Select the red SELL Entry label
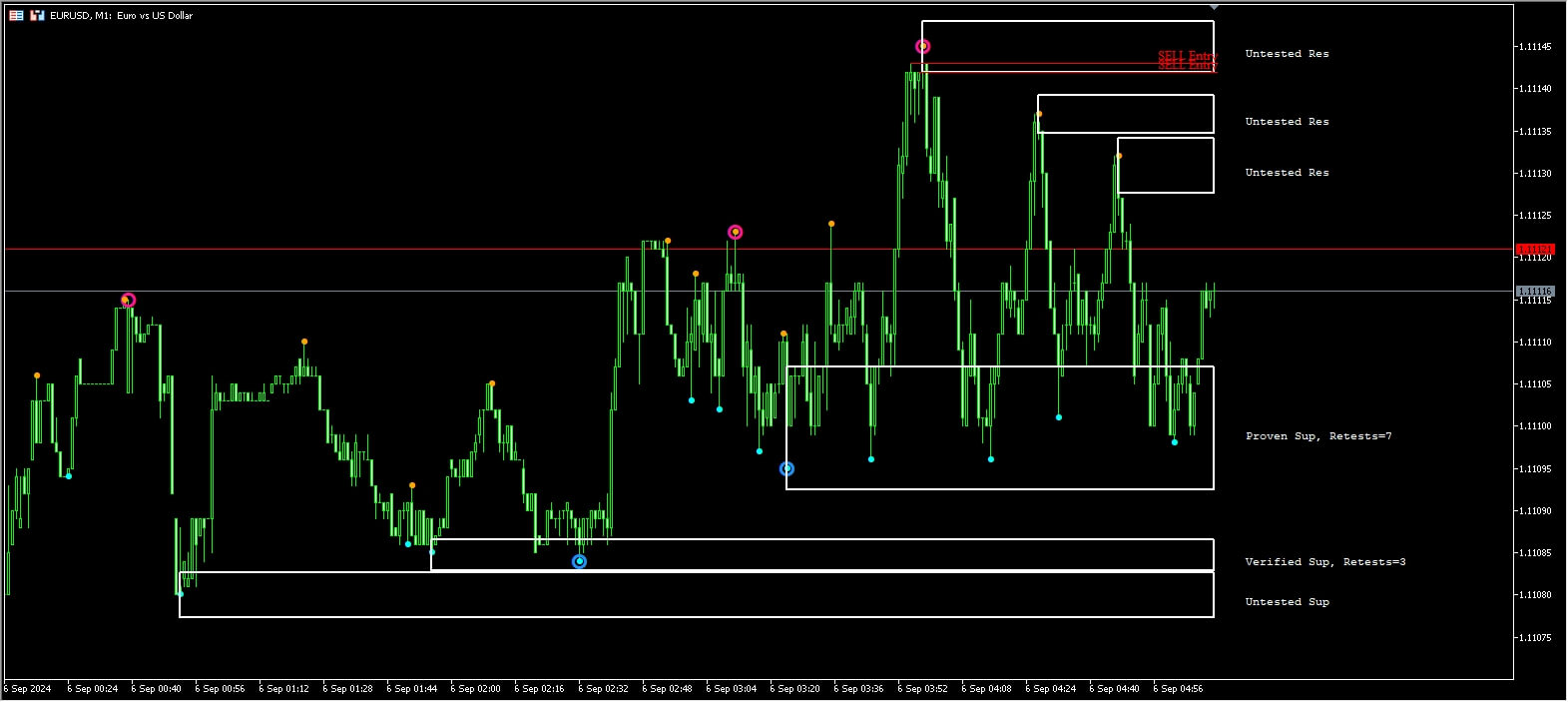 tap(1188, 60)
